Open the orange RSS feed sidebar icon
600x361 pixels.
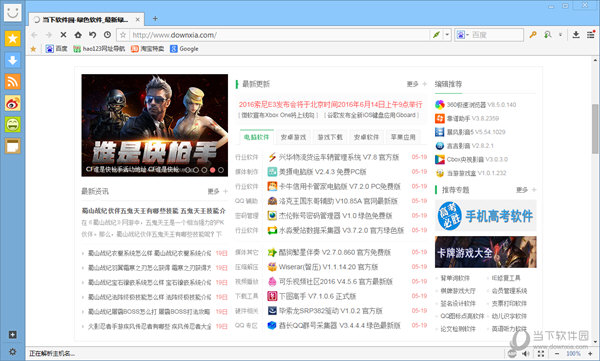click(13, 82)
